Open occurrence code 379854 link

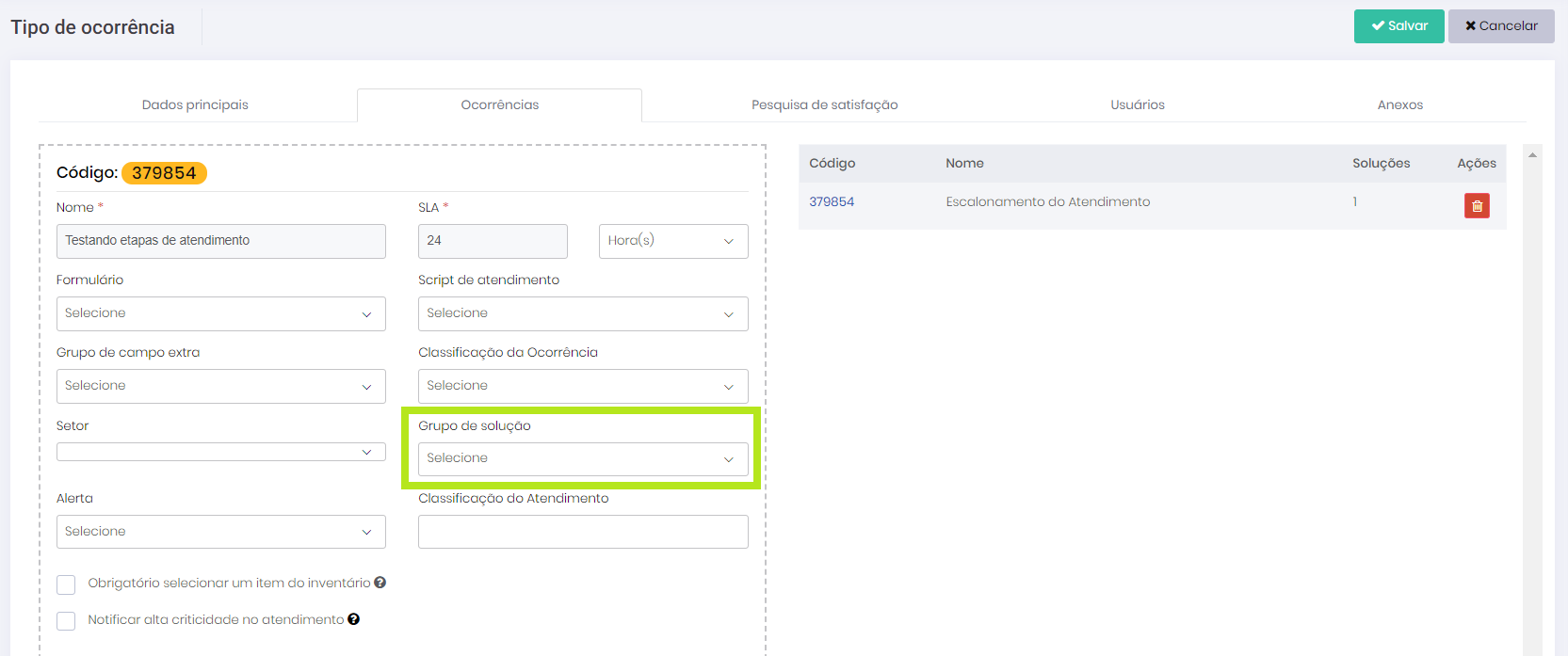pyautogui.click(x=832, y=201)
